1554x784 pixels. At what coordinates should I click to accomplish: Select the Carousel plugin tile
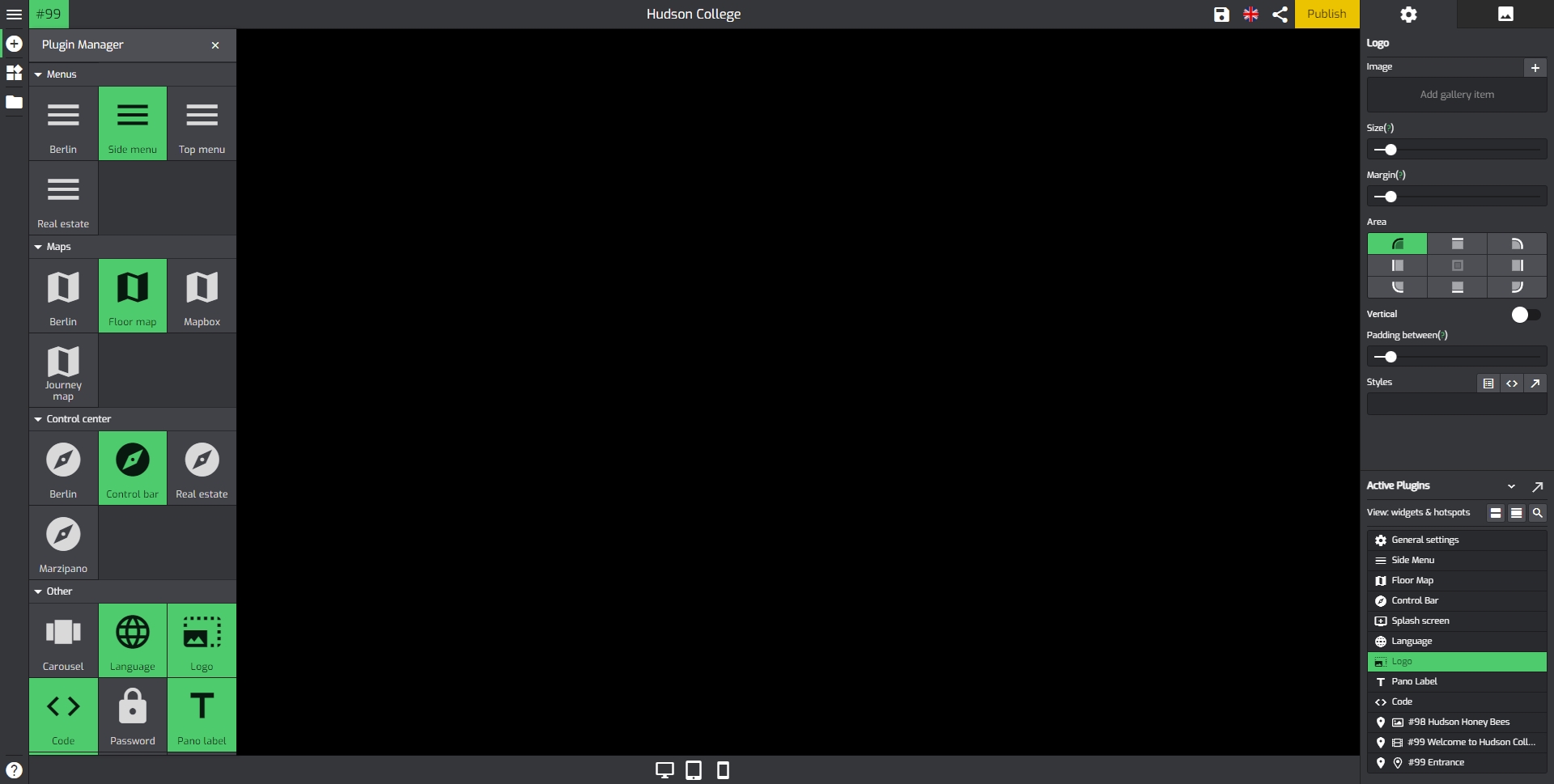click(63, 640)
